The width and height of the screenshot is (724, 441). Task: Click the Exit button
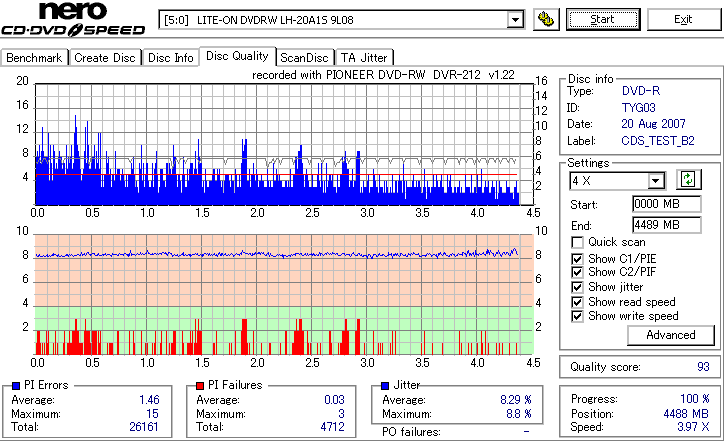[x=683, y=19]
